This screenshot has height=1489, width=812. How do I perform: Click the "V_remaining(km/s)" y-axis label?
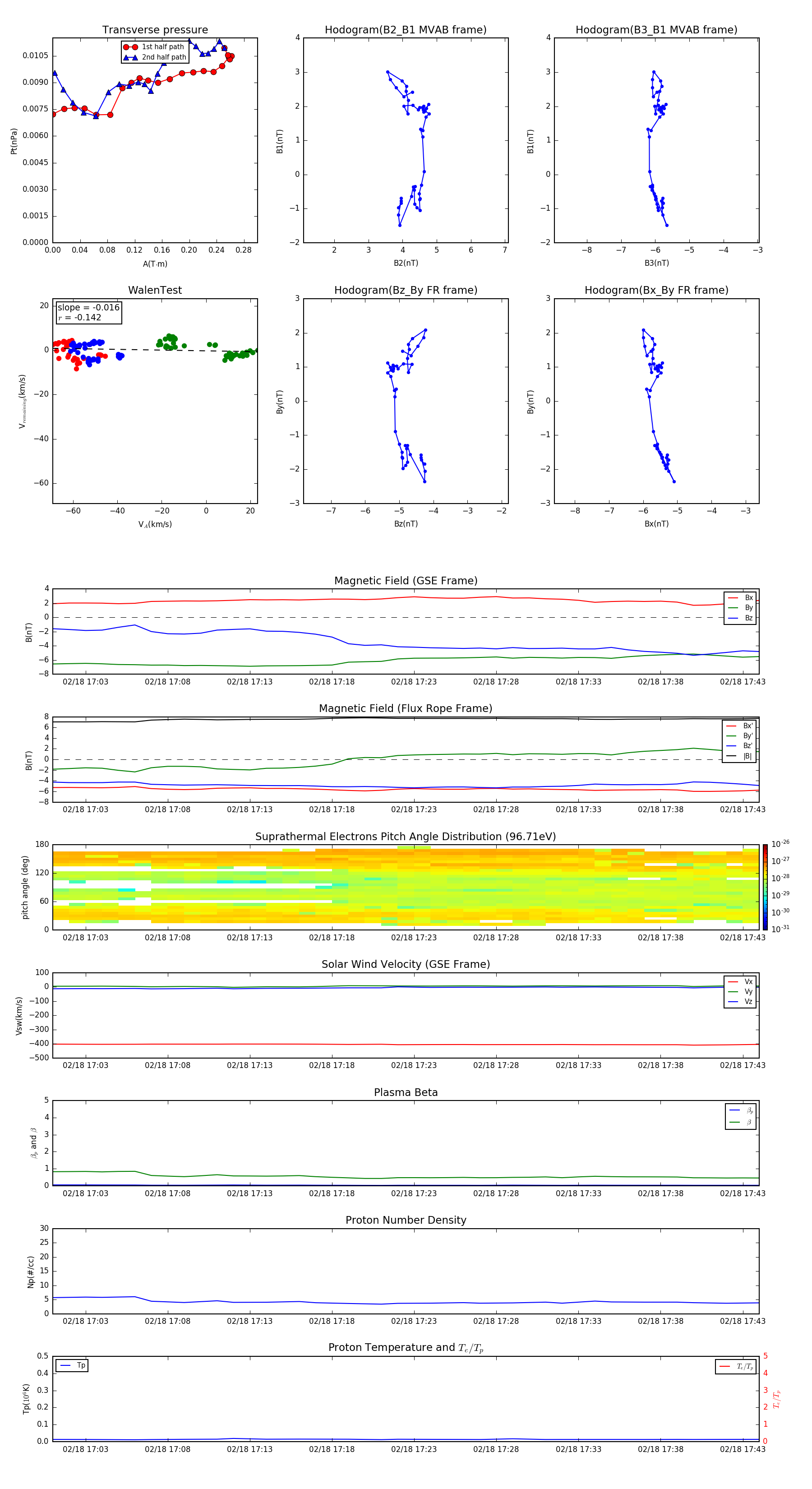point(23,401)
